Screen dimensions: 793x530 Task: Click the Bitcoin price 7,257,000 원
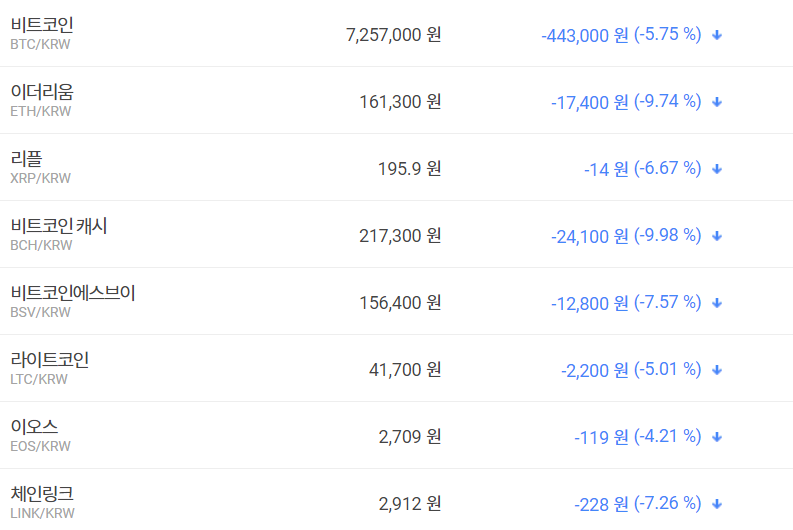click(x=393, y=35)
